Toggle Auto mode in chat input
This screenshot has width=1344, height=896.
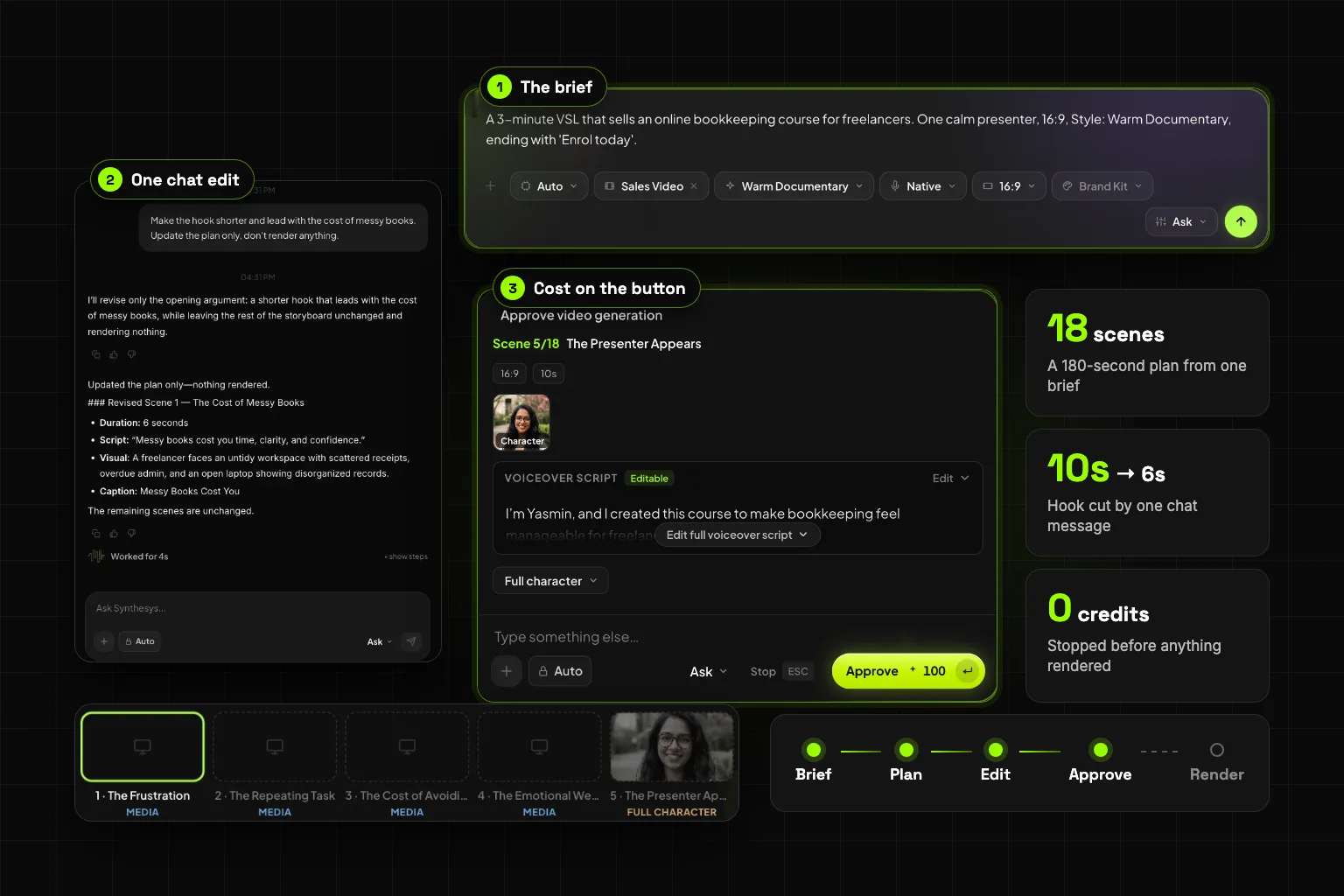click(x=139, y=641)
